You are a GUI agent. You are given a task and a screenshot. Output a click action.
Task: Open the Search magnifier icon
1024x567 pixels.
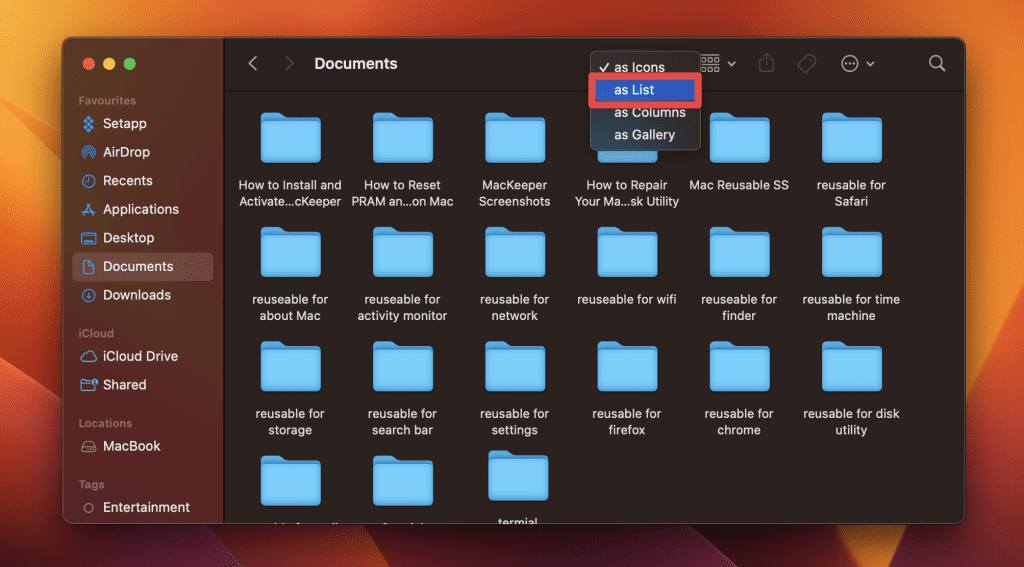(937, 63)
